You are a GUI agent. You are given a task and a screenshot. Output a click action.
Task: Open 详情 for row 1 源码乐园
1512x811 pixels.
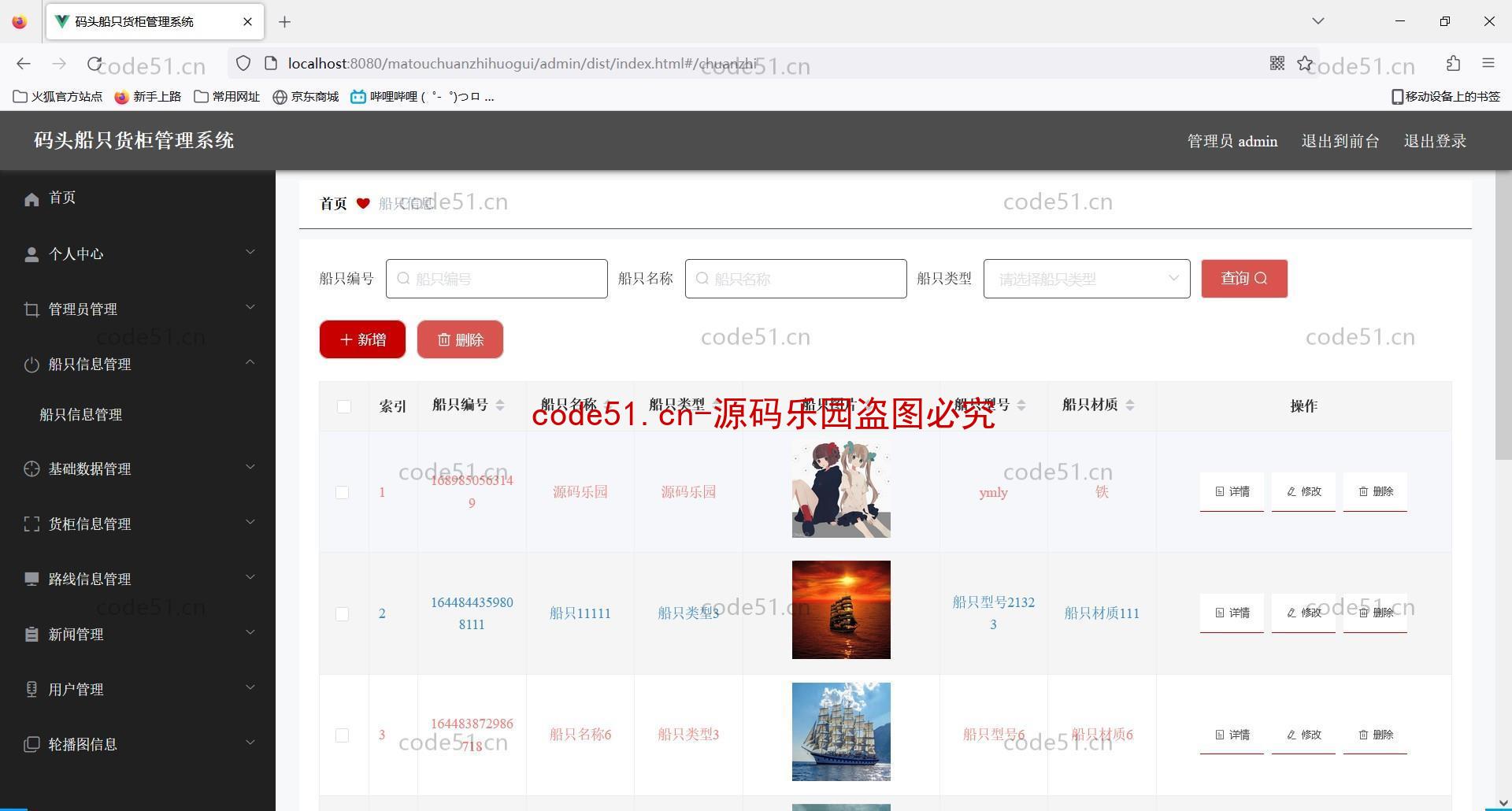[x=1232, y=491]
